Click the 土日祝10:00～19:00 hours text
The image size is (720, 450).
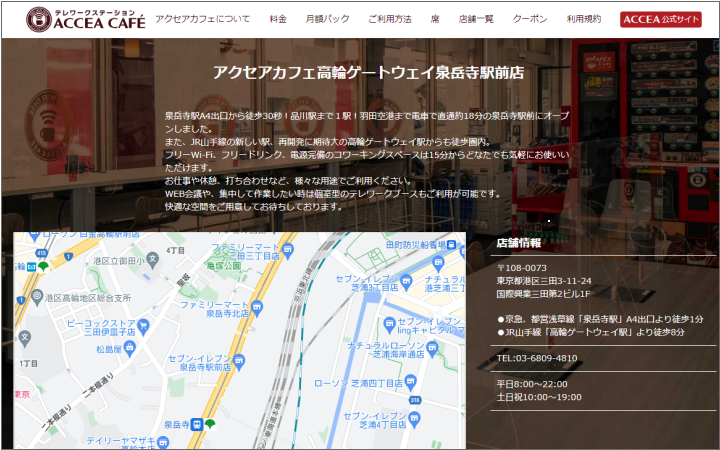[x=539, y=397]
